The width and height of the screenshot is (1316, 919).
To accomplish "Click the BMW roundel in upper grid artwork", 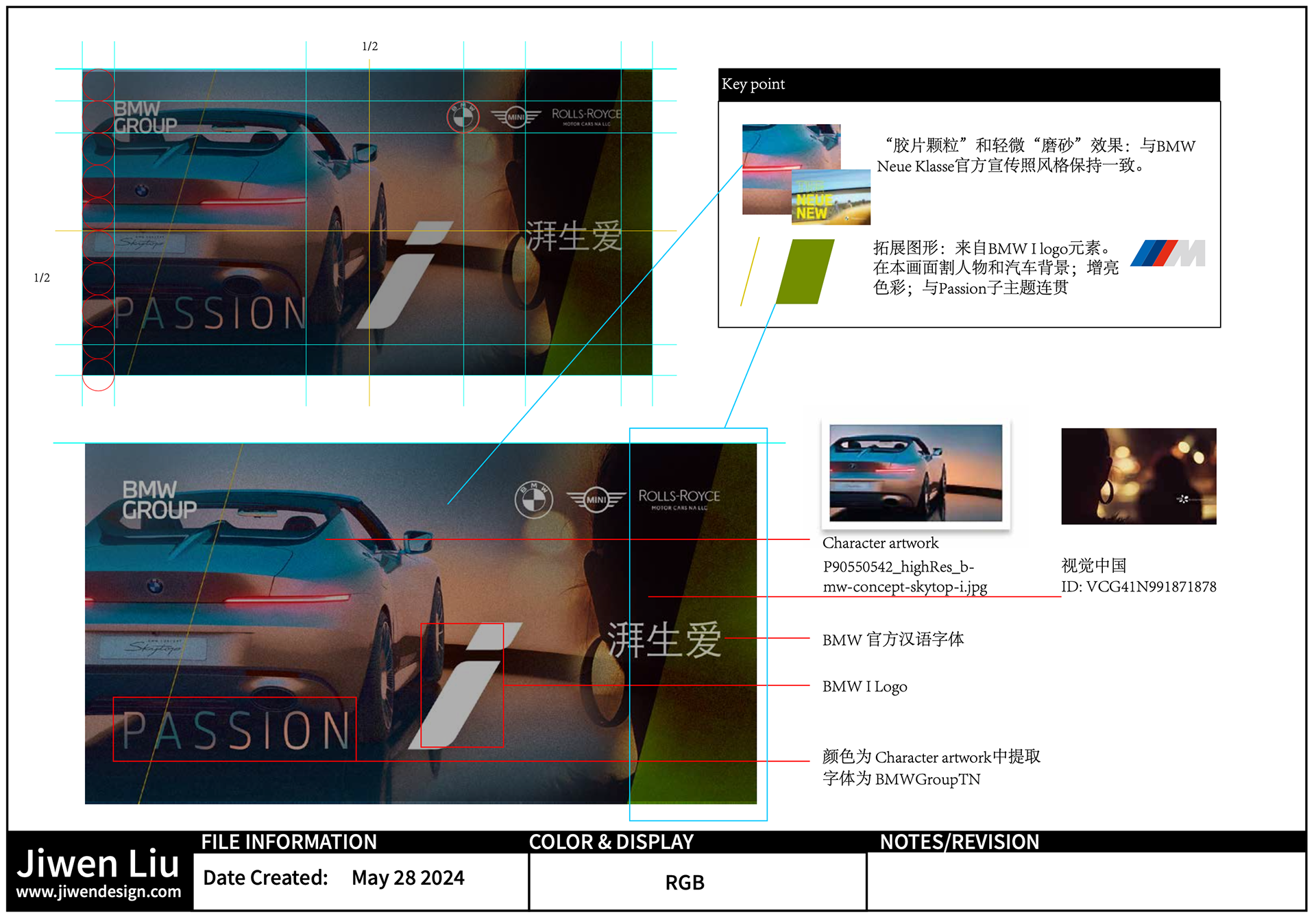I will [x=463, y=117].
